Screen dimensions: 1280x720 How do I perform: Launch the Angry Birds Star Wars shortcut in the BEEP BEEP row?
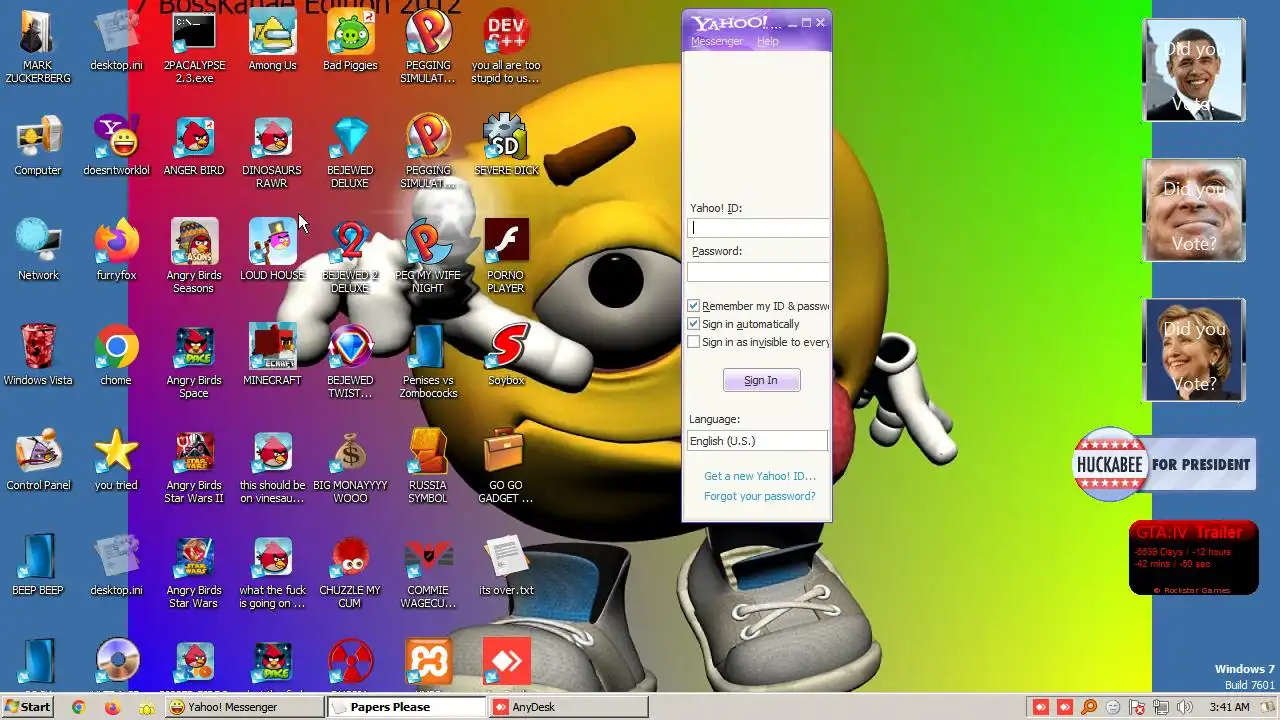(194, 572)
